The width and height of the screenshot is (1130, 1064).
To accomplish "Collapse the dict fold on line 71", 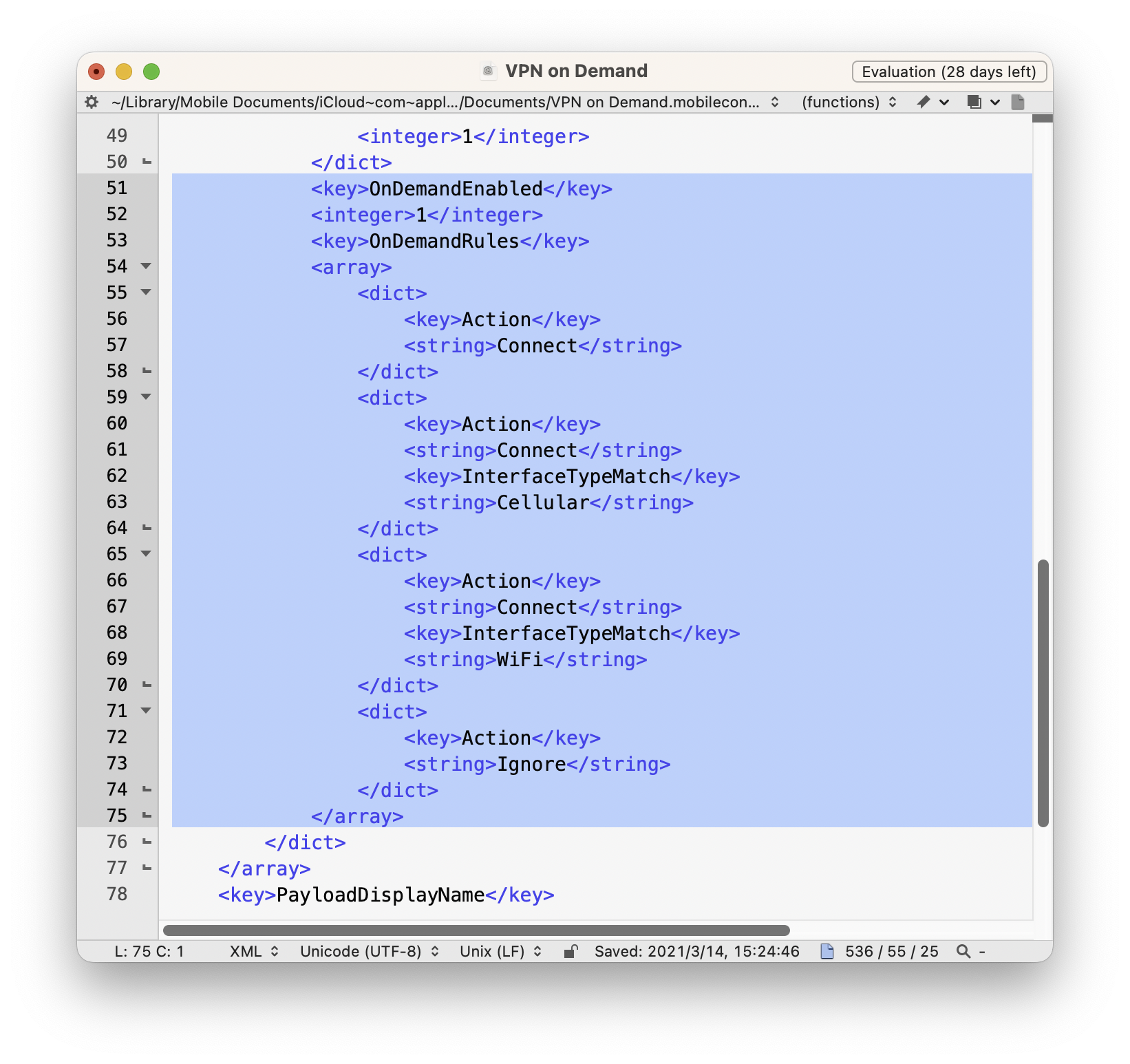I will (146, 711).
